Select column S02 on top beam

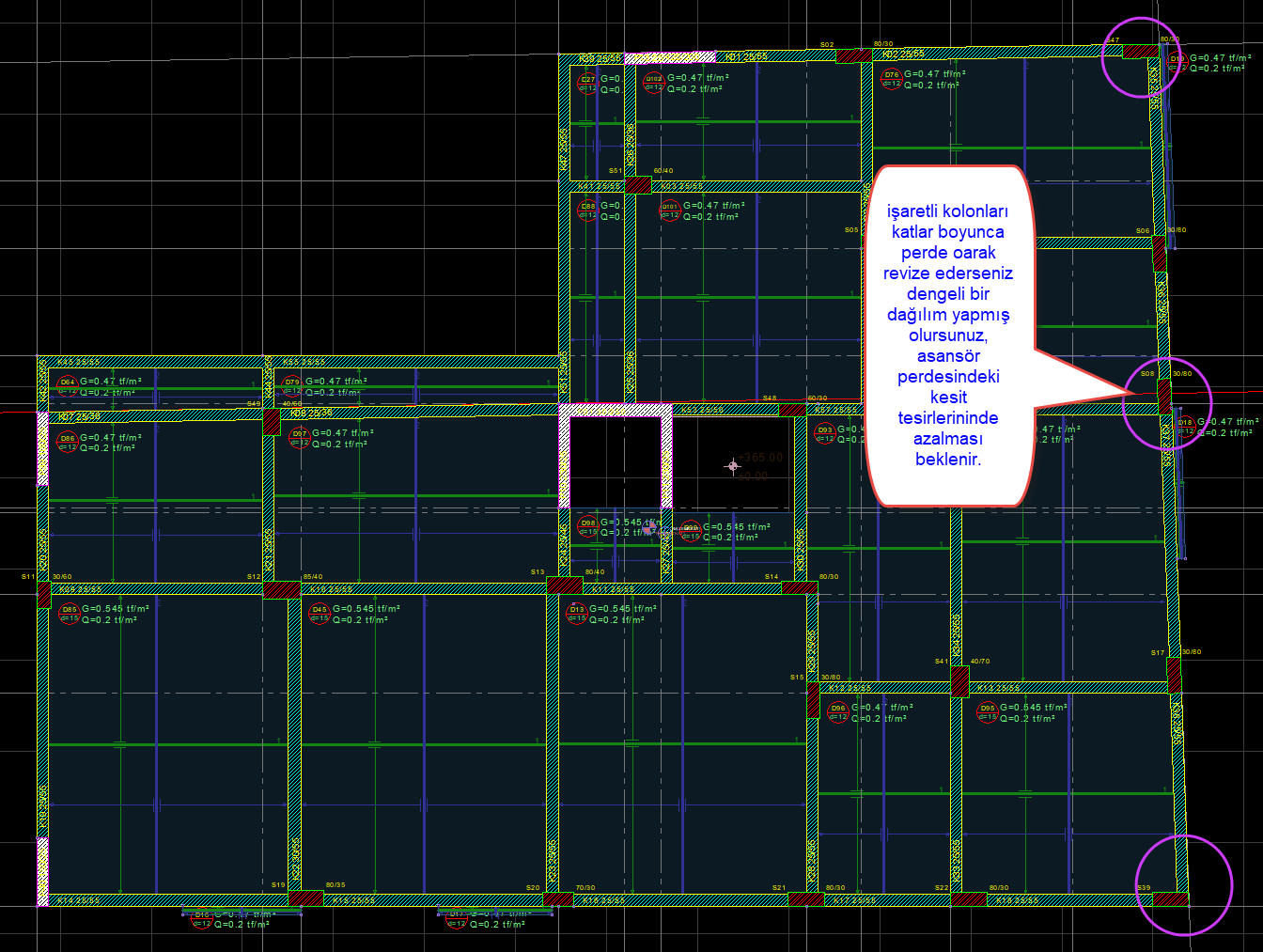coord(853,56)
